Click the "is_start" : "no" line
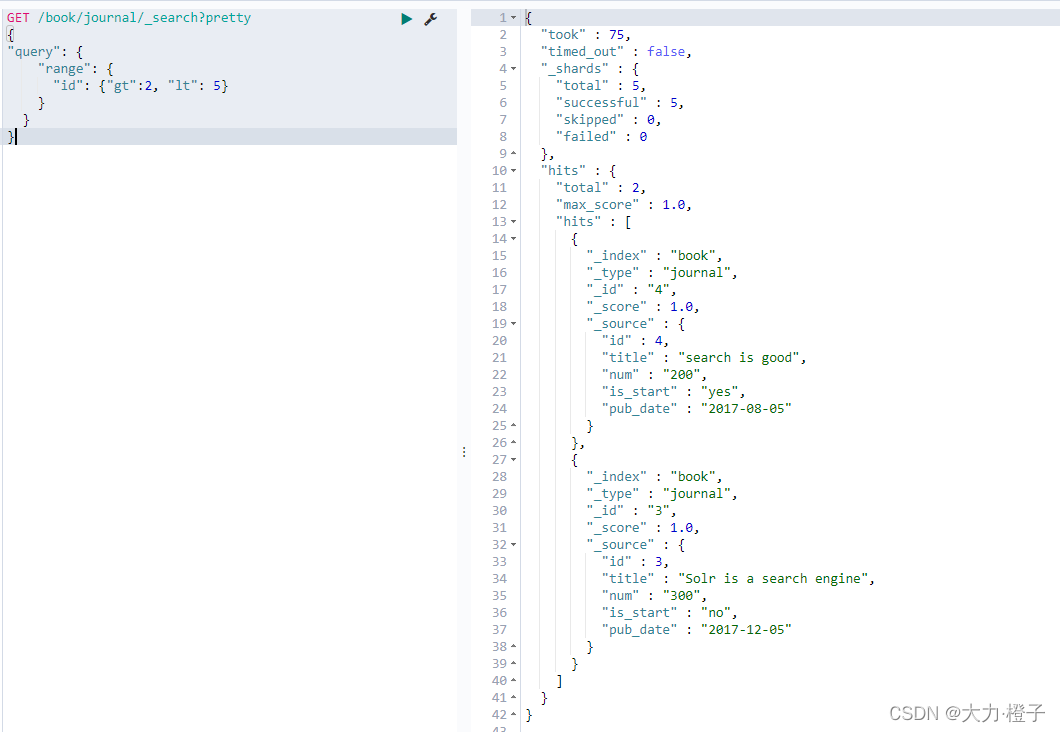 [669, 613]
